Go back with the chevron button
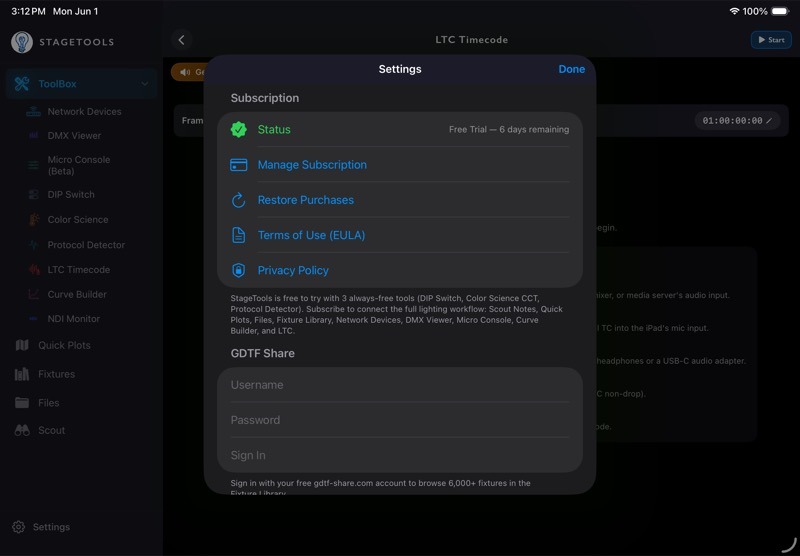800x556 pixels. click(182, 40)
